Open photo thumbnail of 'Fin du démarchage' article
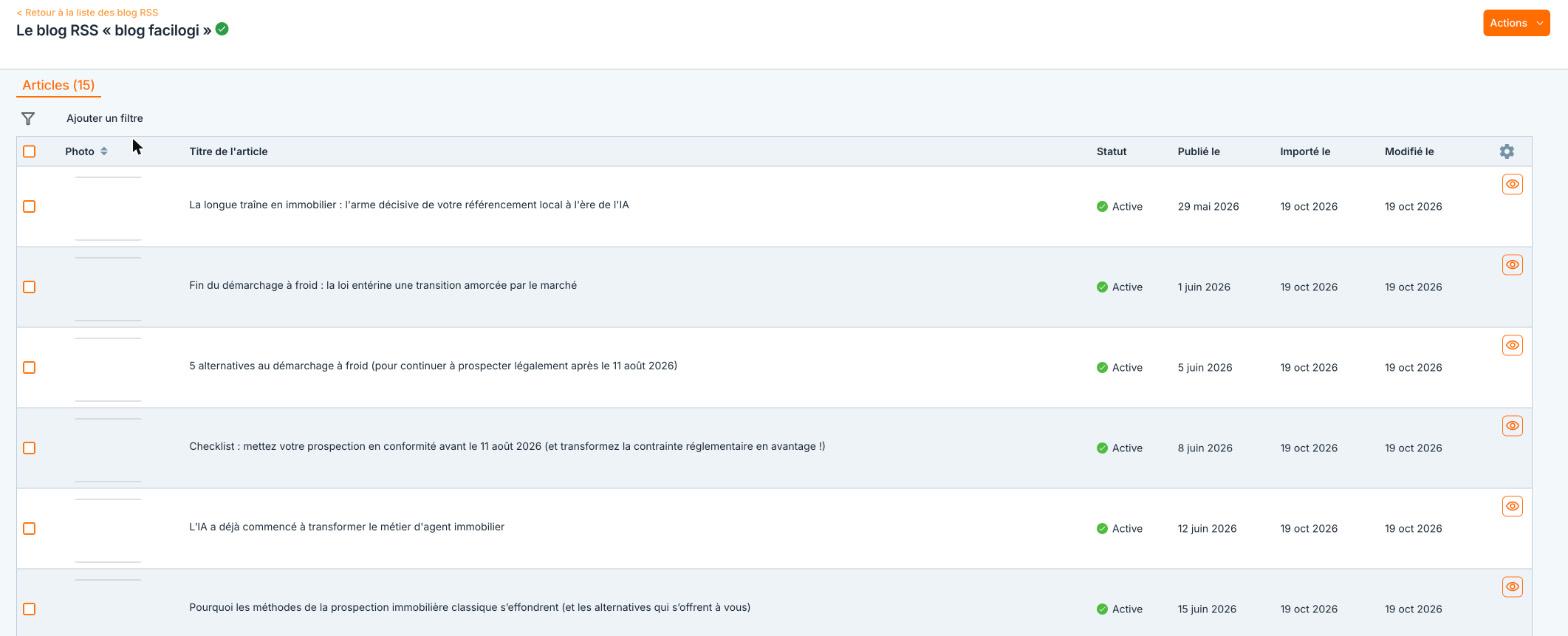The height and width of the screenshot is (636, 1568). 108,289
